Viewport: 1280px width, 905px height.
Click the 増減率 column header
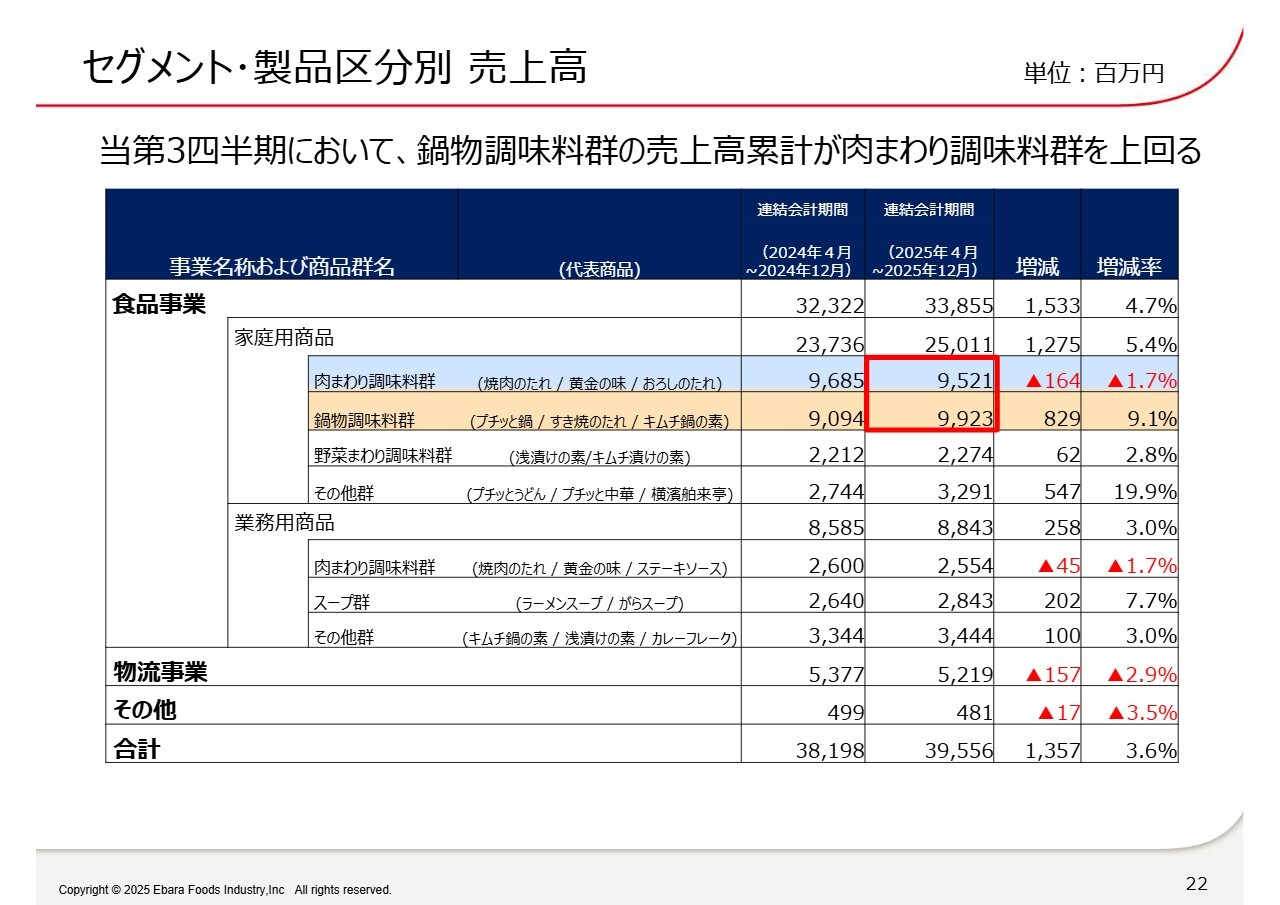click(x=1129, y=267)
